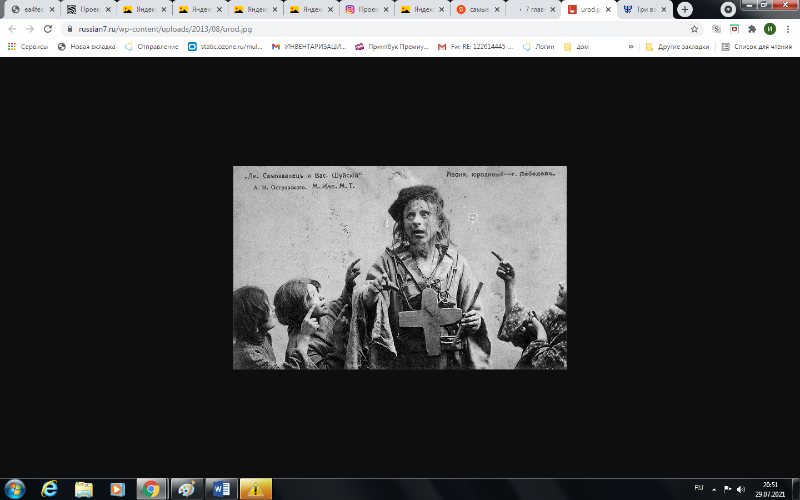The width and height of the screenshot is (800, 500).
Task: Open the volume speaker tray icon
Action: [741, 489]
